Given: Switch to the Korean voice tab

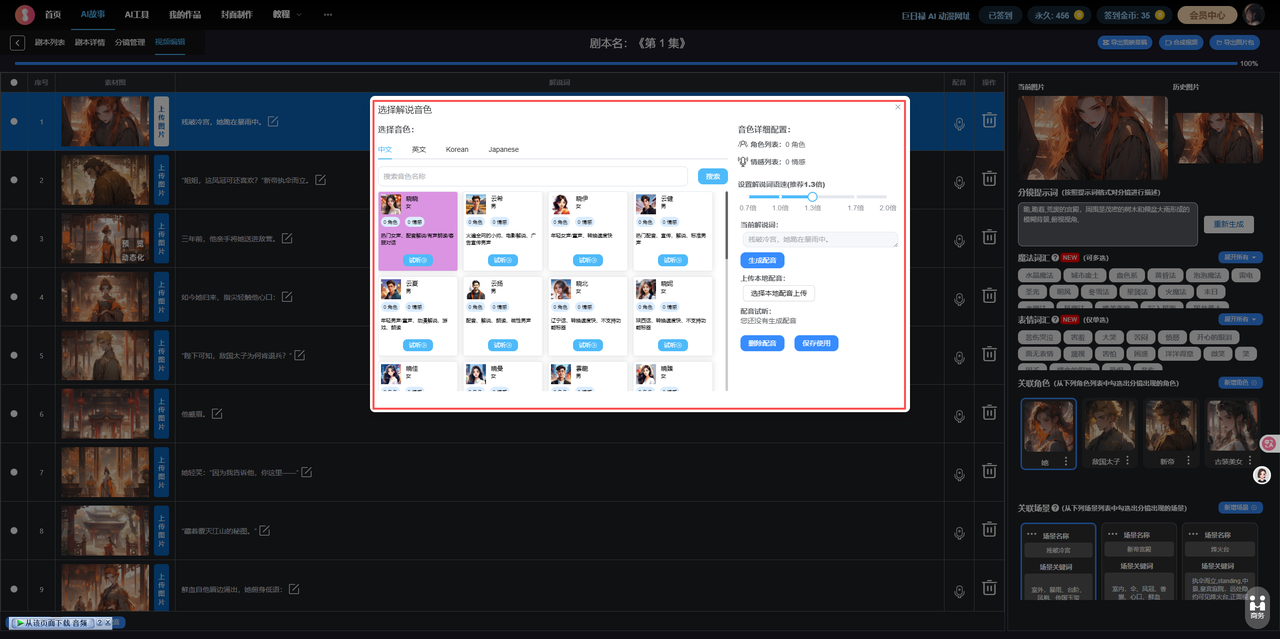Looking at the screenshot, I should click(x=457, y=149).
